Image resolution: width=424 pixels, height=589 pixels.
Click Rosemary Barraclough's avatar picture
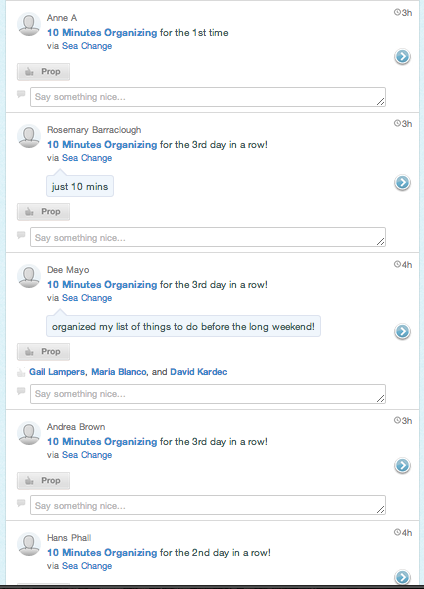(29, 136)
